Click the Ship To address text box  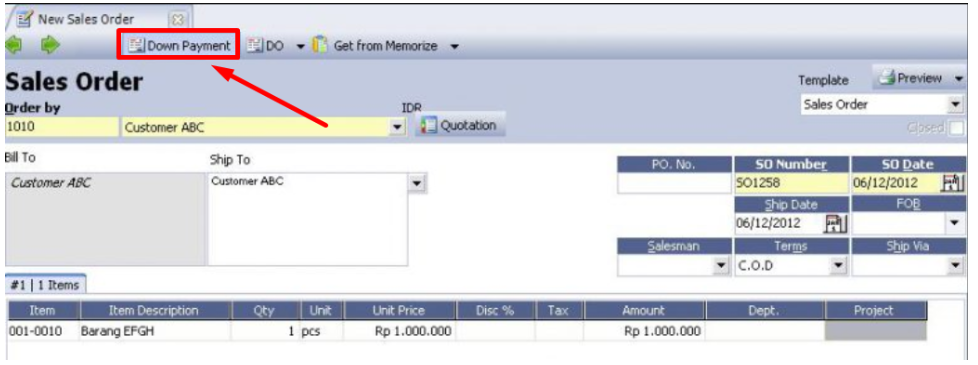pyautogui.click(x=307, y=220)
